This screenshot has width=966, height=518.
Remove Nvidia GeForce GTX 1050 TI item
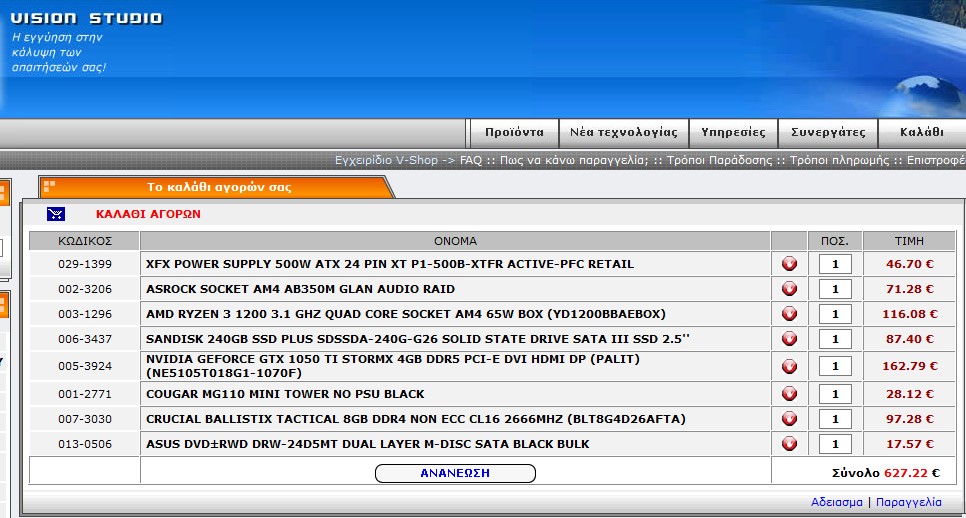click(x=789, y=366)
